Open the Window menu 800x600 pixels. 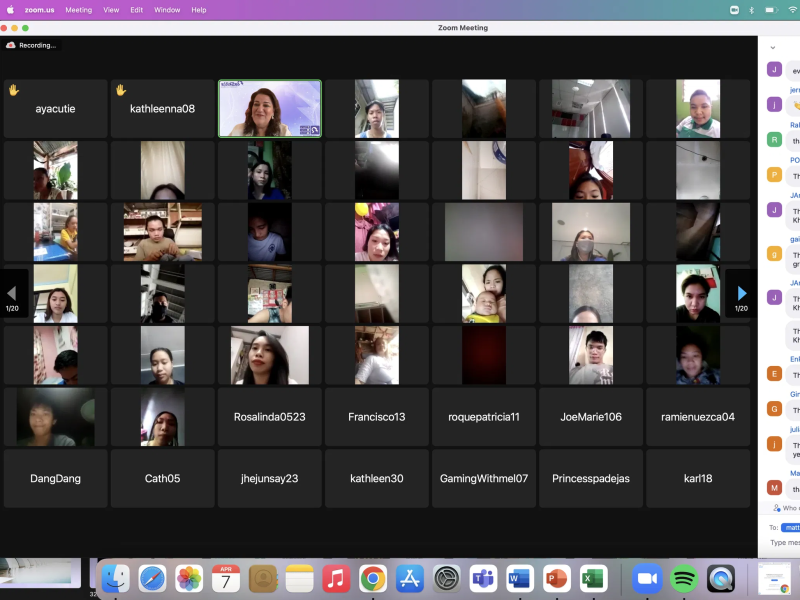pos(167,10)
